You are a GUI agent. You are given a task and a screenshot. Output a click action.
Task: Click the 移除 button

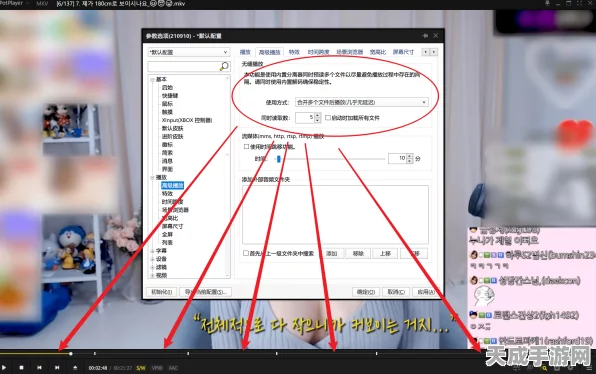[358, 254]
